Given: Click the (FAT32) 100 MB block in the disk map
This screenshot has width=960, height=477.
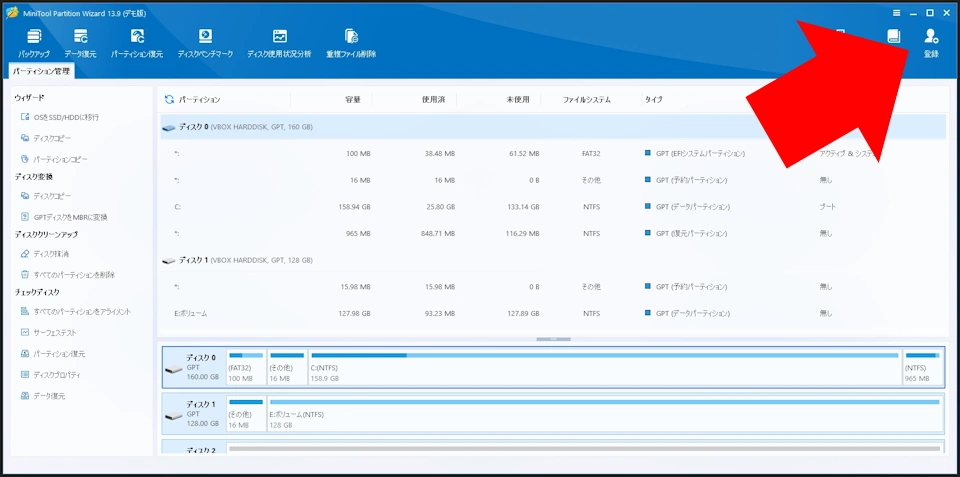Looking at the screenshot, I should [x=246, y=367].
